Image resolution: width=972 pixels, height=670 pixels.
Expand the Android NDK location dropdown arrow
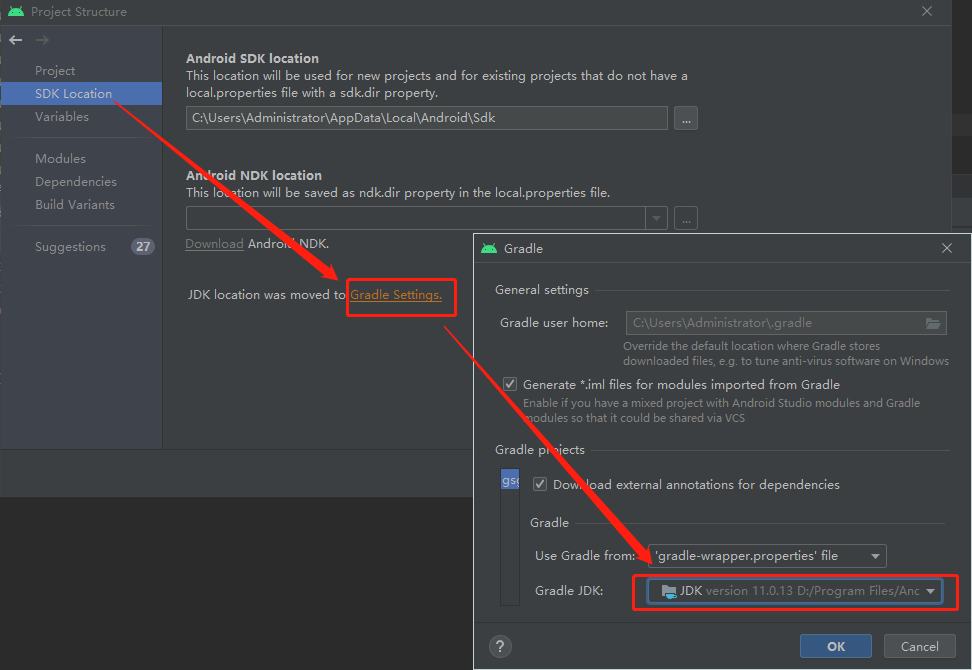pos(656,218)
